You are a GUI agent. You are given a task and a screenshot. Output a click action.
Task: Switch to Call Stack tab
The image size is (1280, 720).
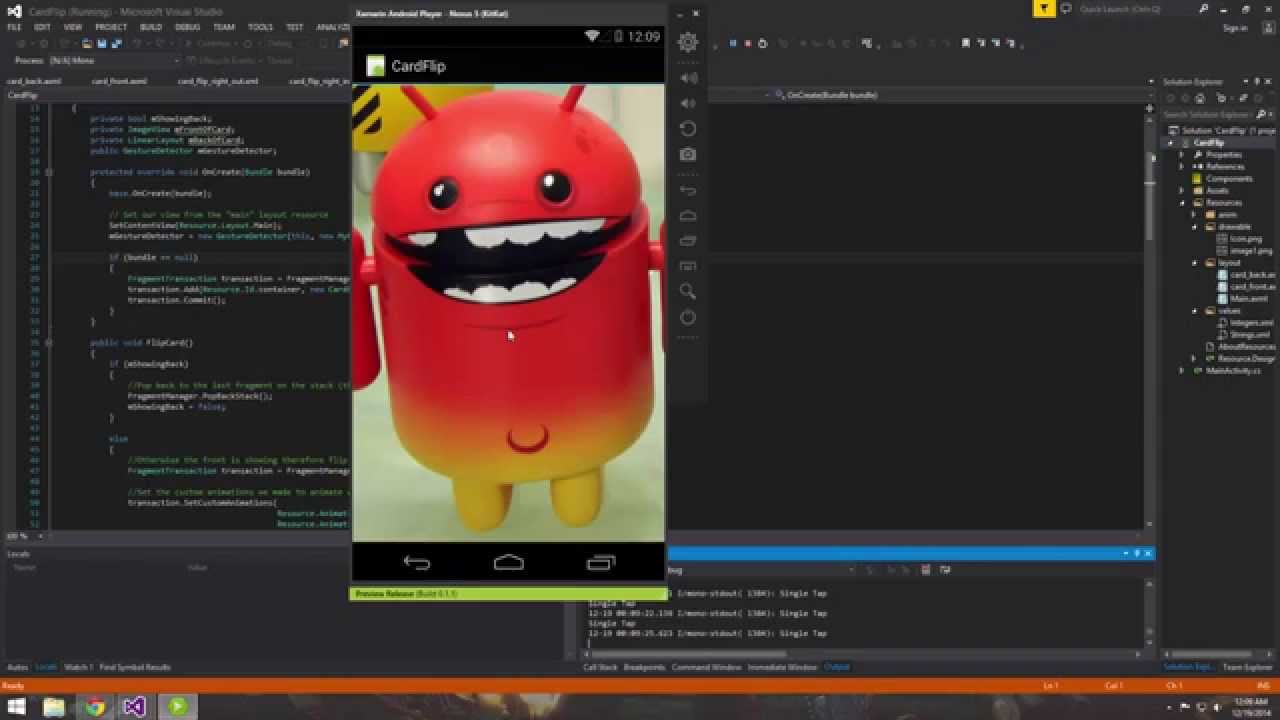(x=600, y=667)
